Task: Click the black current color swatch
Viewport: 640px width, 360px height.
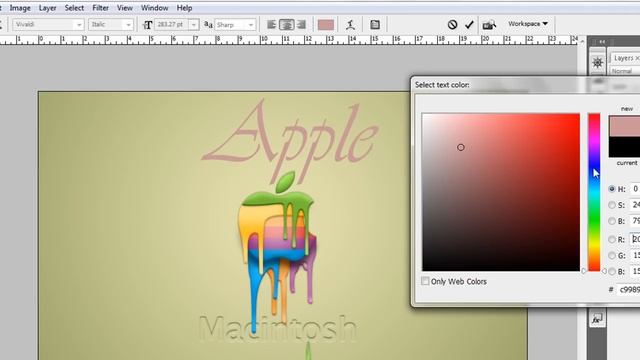Action: click(x=624, y=147)
